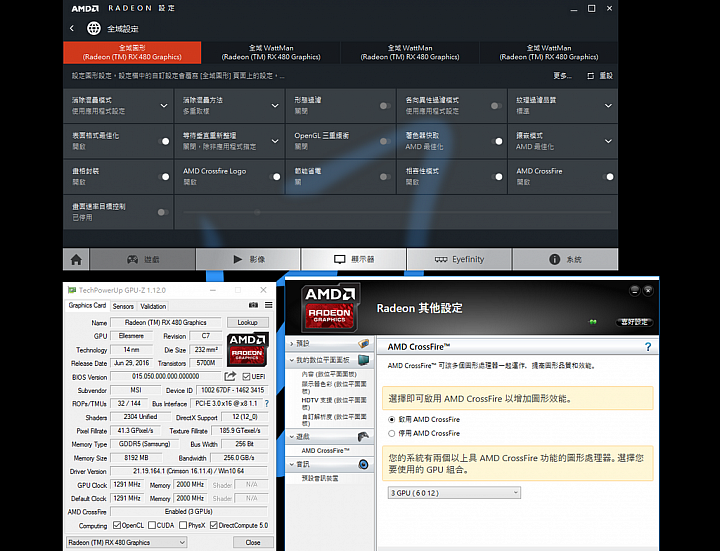Click the share BIOS icon in GPU-Z
This screenshot has height=551, width=720.
point(230,377)
